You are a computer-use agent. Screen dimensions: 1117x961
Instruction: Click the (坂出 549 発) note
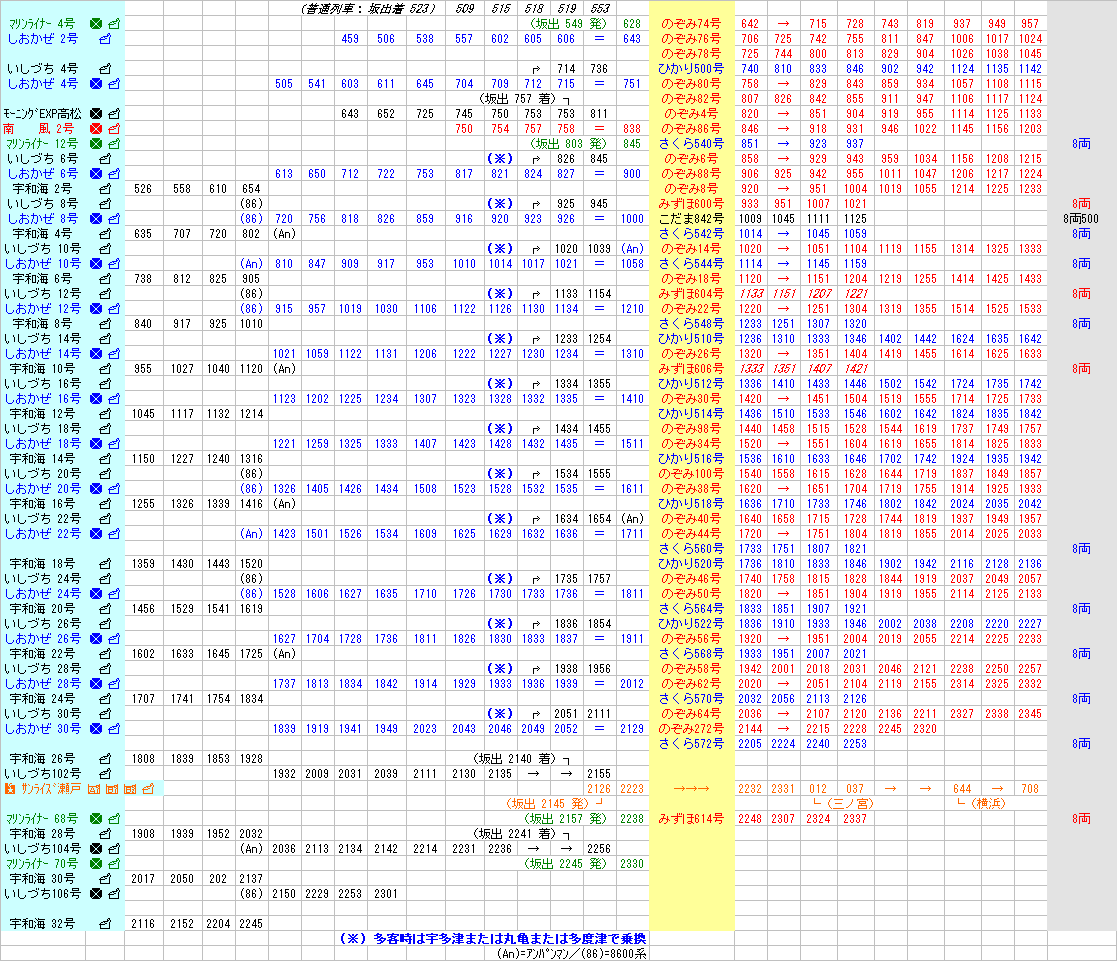point(568,24)
